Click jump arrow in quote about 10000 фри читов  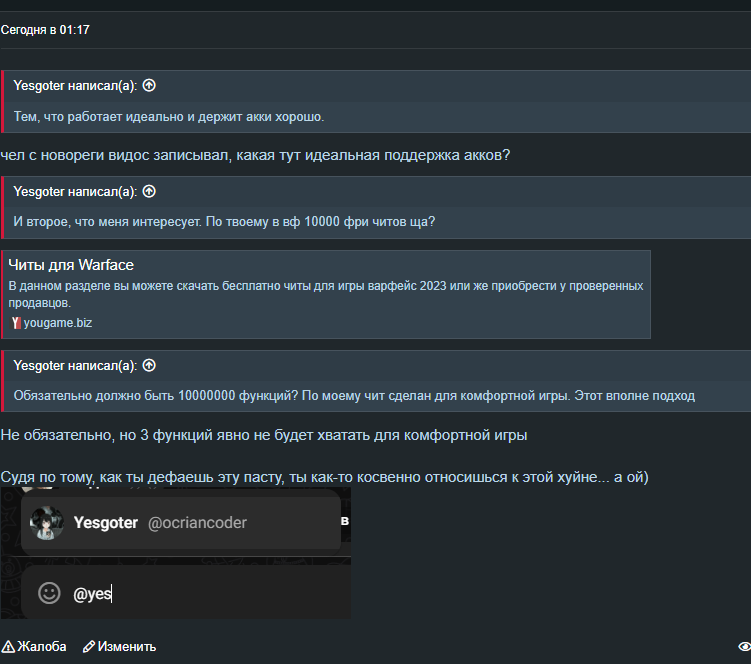tap(149, 192)
